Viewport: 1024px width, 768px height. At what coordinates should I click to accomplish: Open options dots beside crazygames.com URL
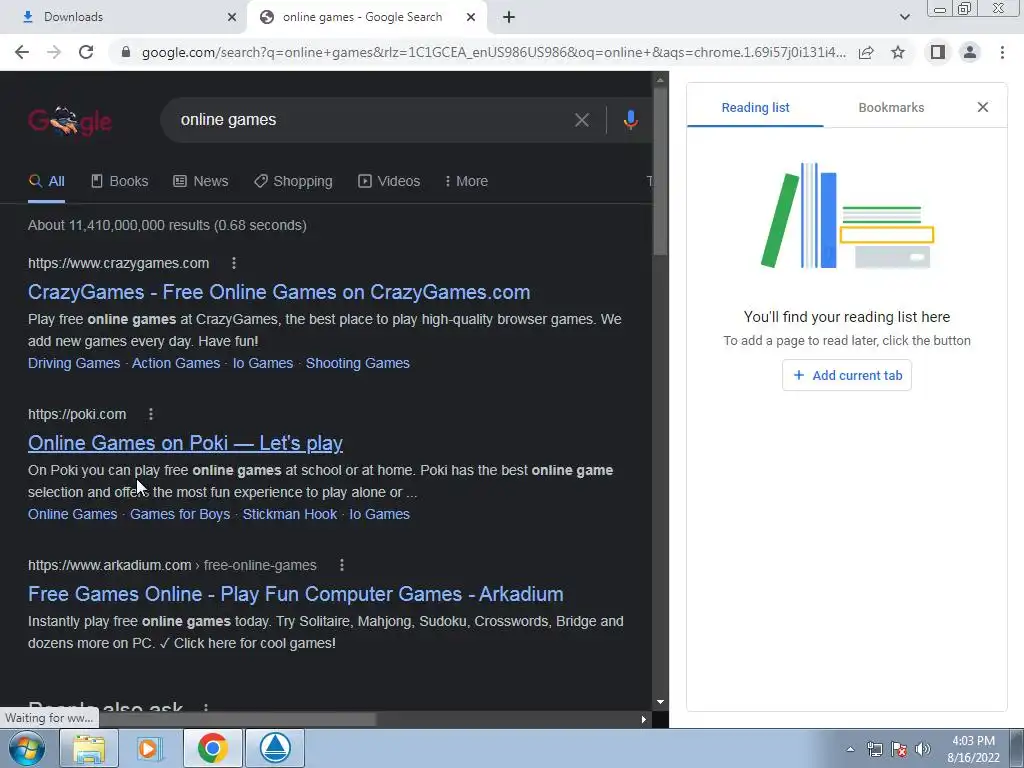click(234, 263)
